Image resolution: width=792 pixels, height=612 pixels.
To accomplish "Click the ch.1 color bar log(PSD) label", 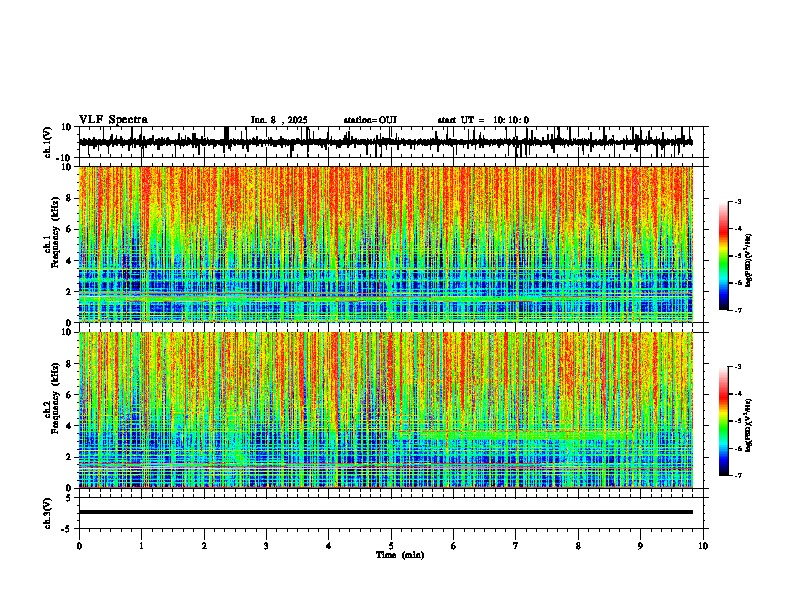I will point(749,260).
